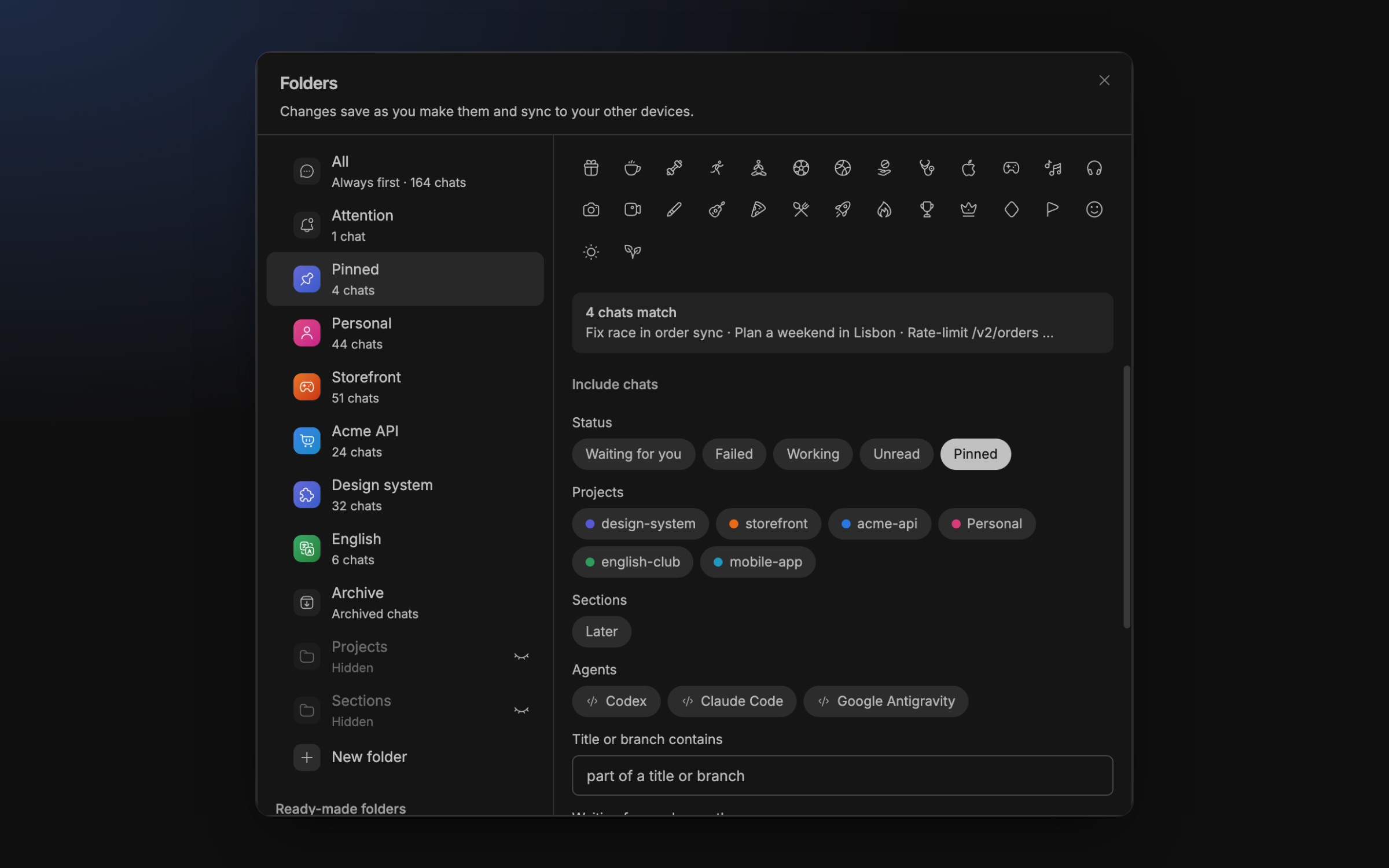Image resolution: width=1389 pixels, height=868 pixels.
Task: Select the Acme API folder
Action: click(405, 440)
